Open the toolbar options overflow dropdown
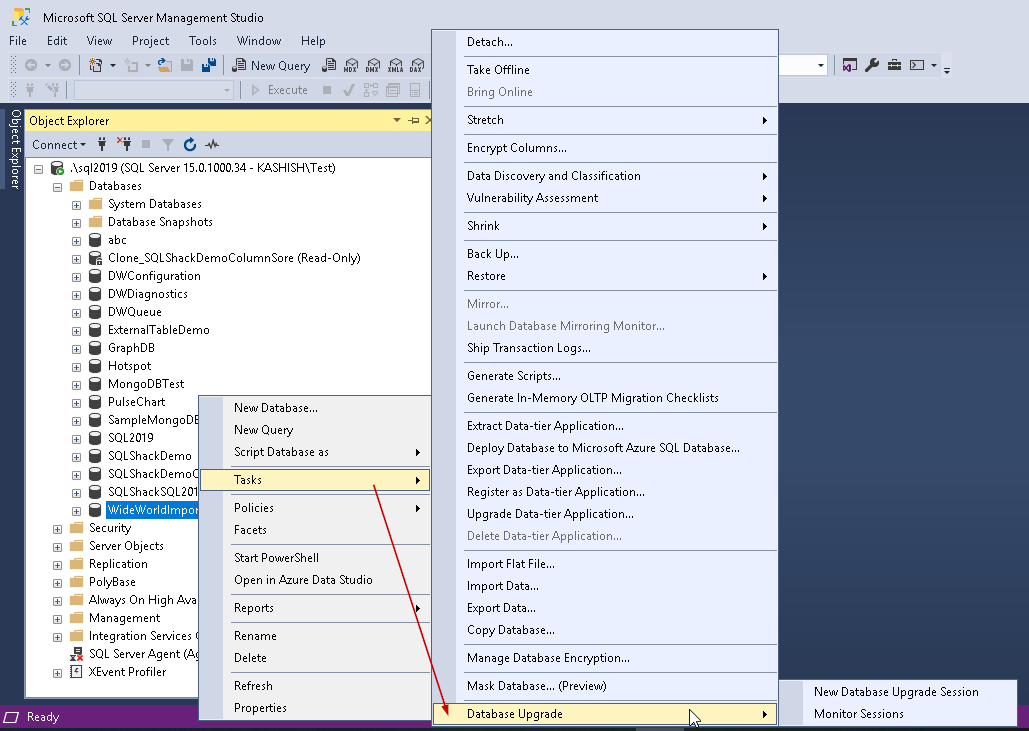 [x=947, y=69]
